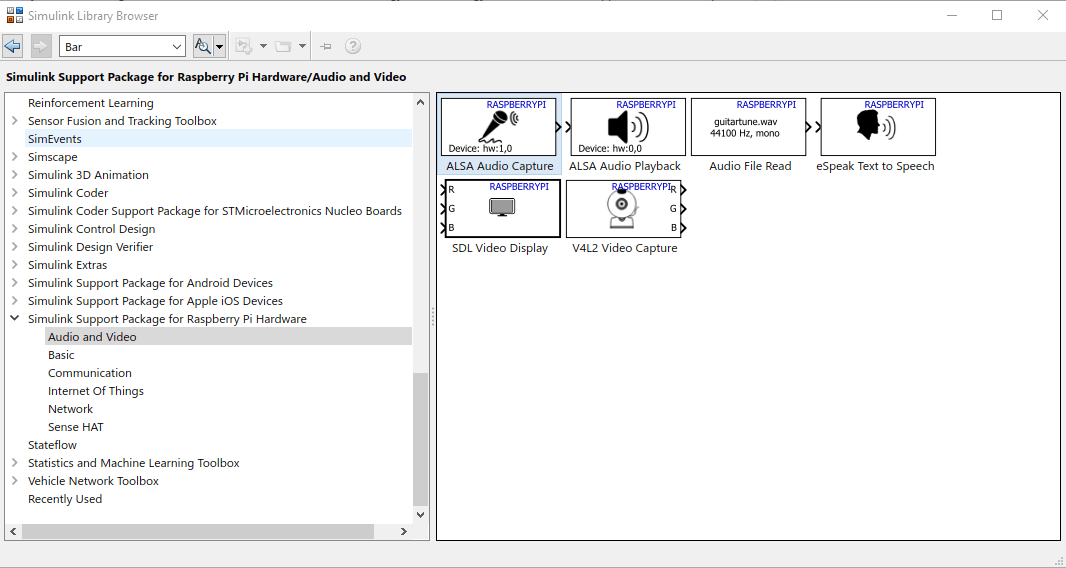This screenshot has height=568, width=1066.
Task: Expand the Simscape library node
Action: 15,157
